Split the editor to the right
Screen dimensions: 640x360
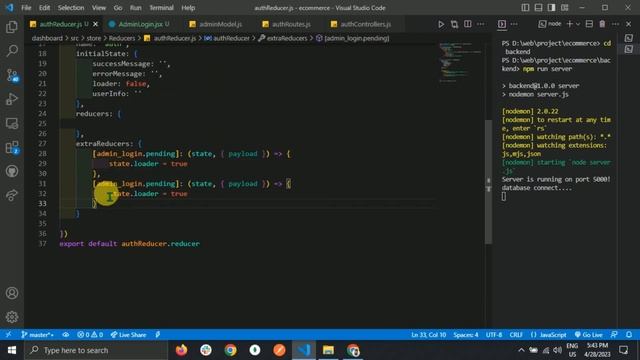coord(468,24)
